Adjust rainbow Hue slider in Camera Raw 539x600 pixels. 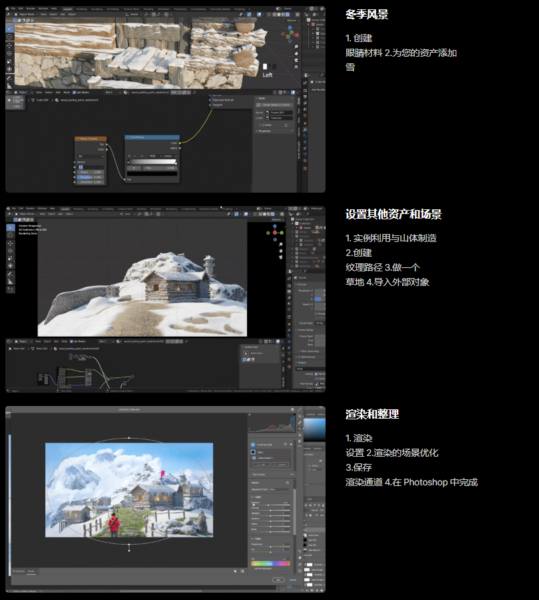click(x=270, y=563)
